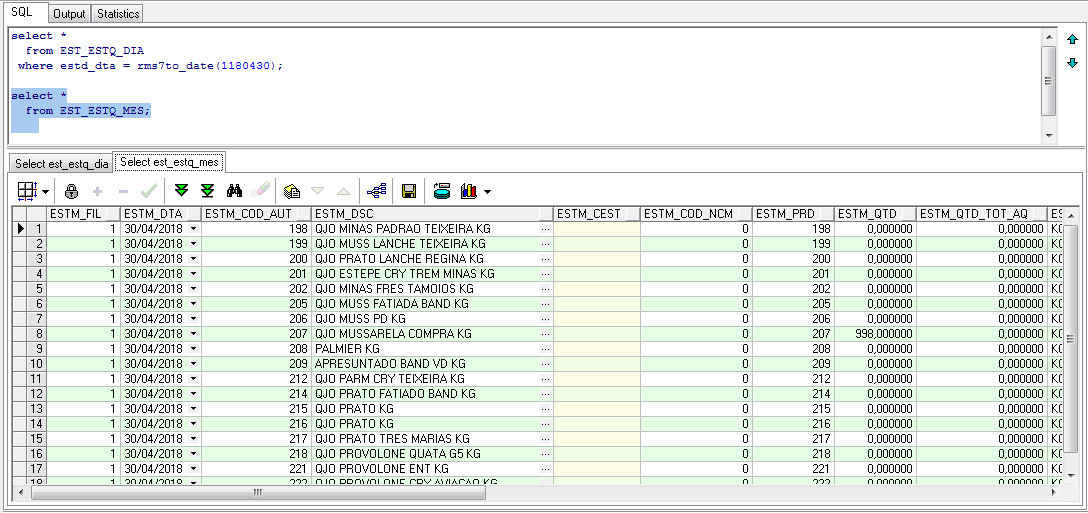Open the Select est_estq_dia result tab
The image size is (1088, 513).
pyautogui.click(x=62, y=164)
